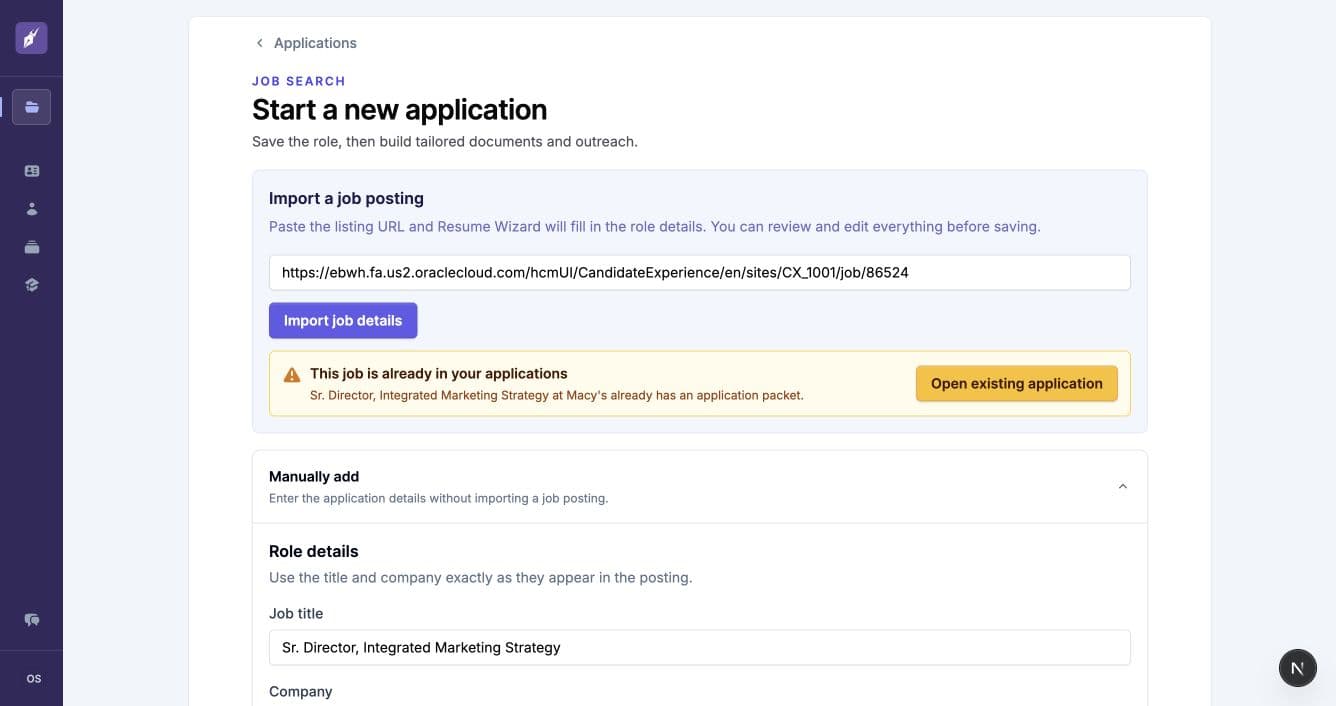Click the Import a job posting heading
This screenshot has width=1336, height=706.
[x=346, y=198]
